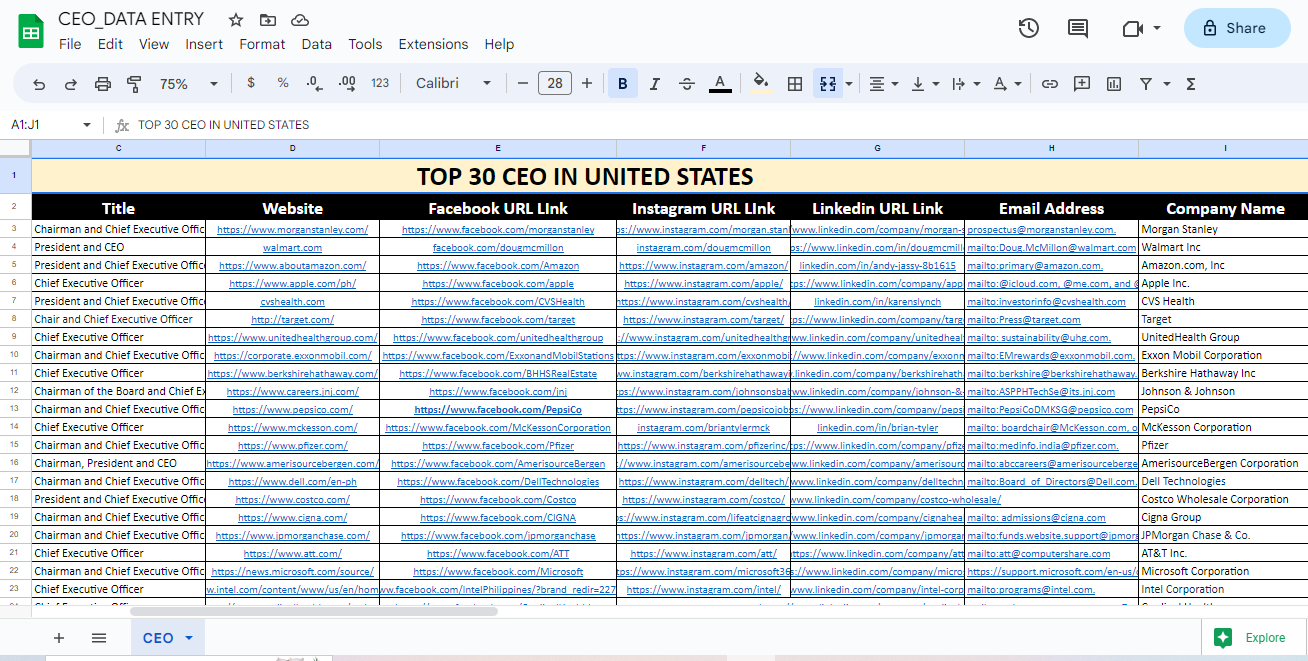Screen dimensions: 1308x661
Task: Click the Share button
Action: point(1236,28)
